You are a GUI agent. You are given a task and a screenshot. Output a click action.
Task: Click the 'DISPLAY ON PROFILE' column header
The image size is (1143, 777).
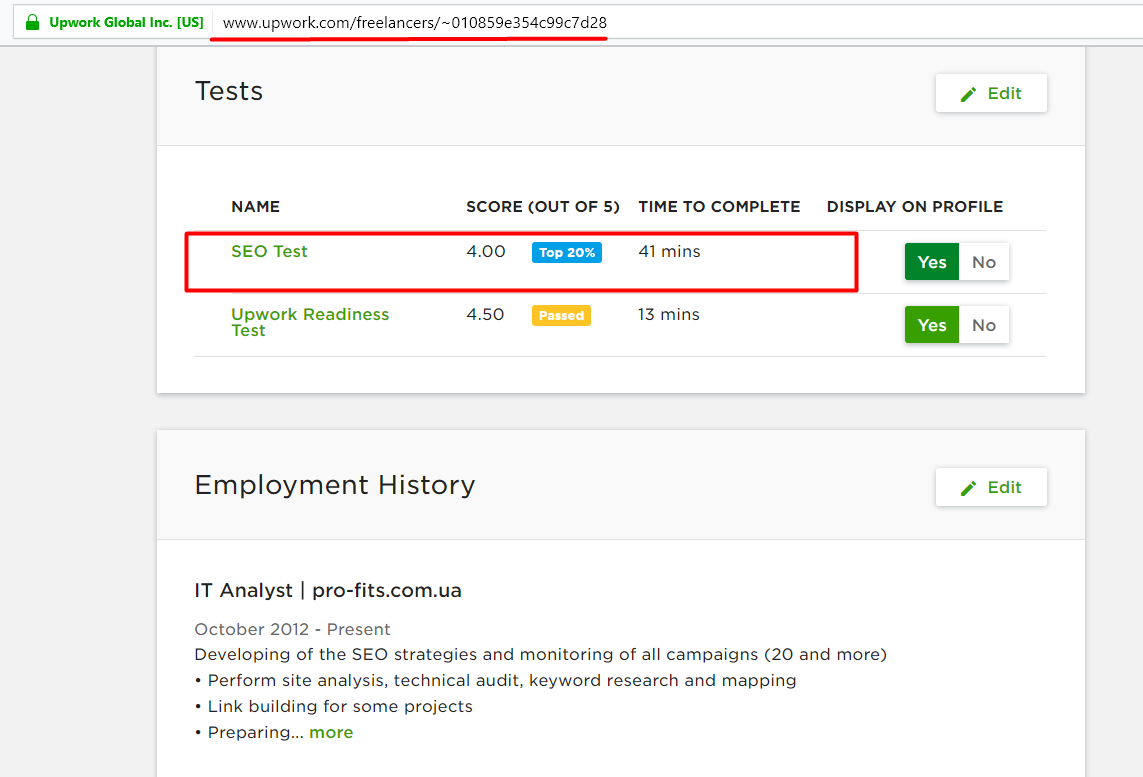pos(915,207)
